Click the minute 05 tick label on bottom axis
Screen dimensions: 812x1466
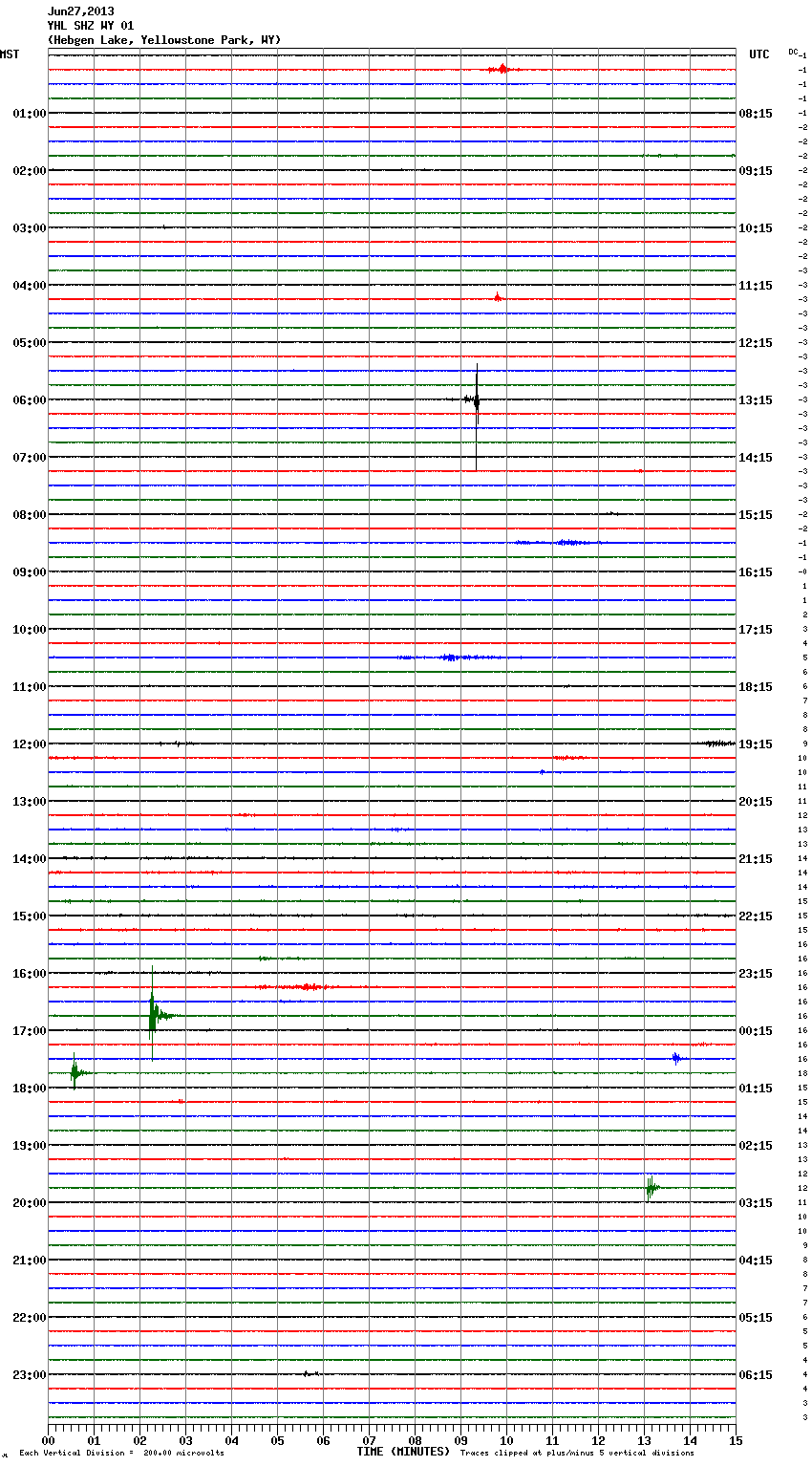click(277, 1441)
